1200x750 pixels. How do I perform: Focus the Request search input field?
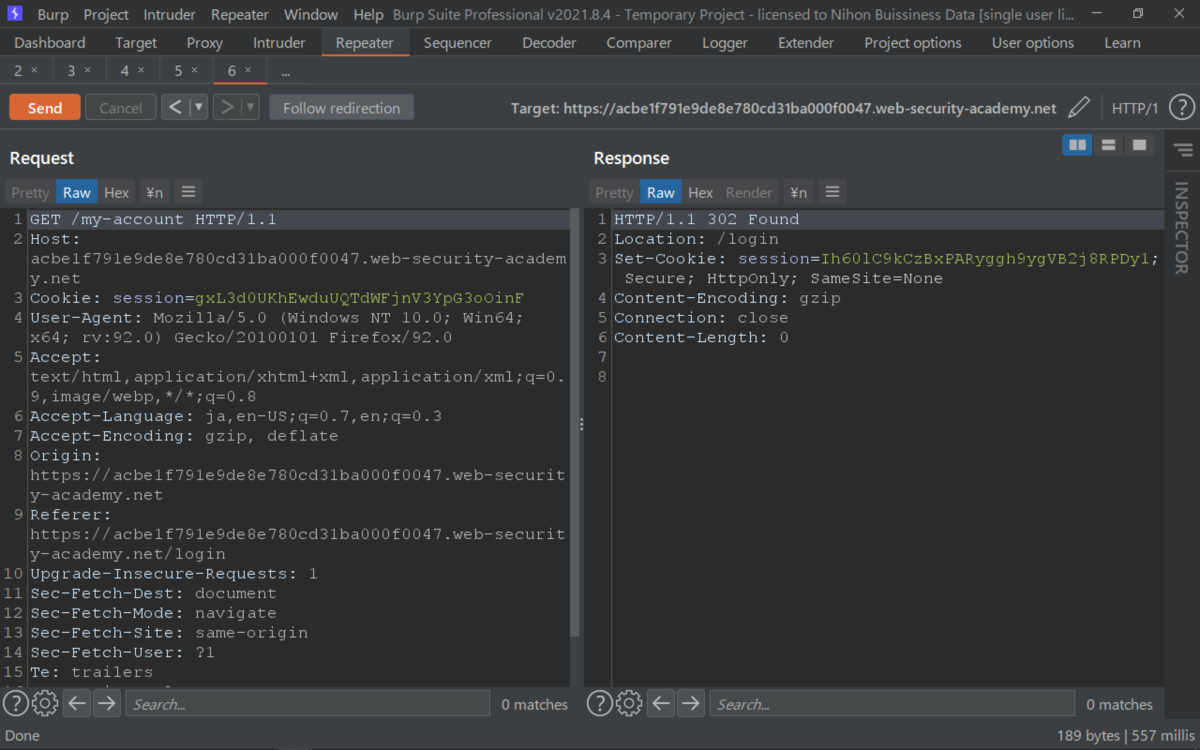coord(307,704)
